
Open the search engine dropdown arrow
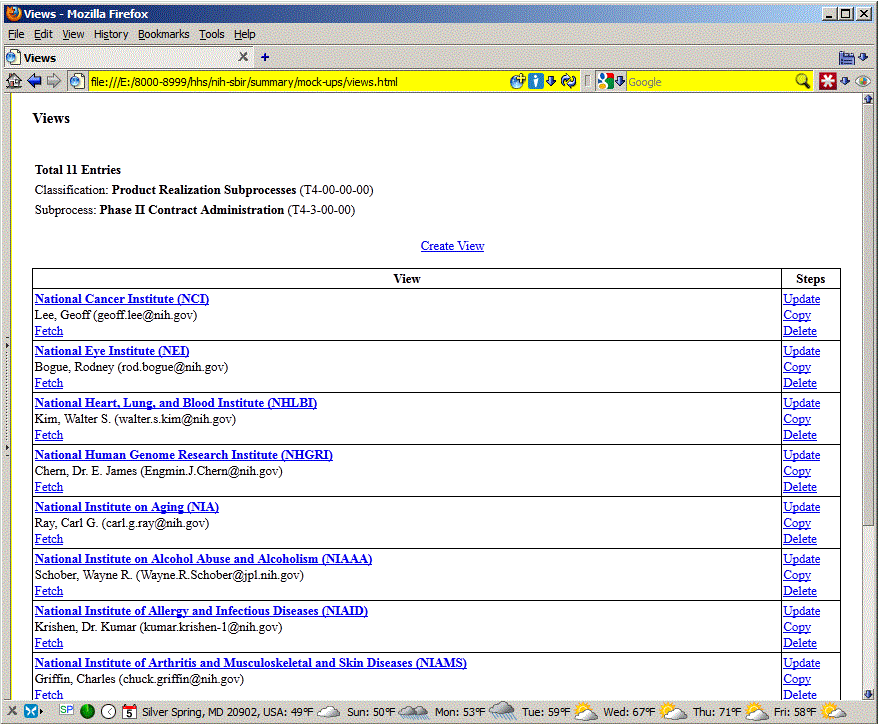click(x=620, y=81)
